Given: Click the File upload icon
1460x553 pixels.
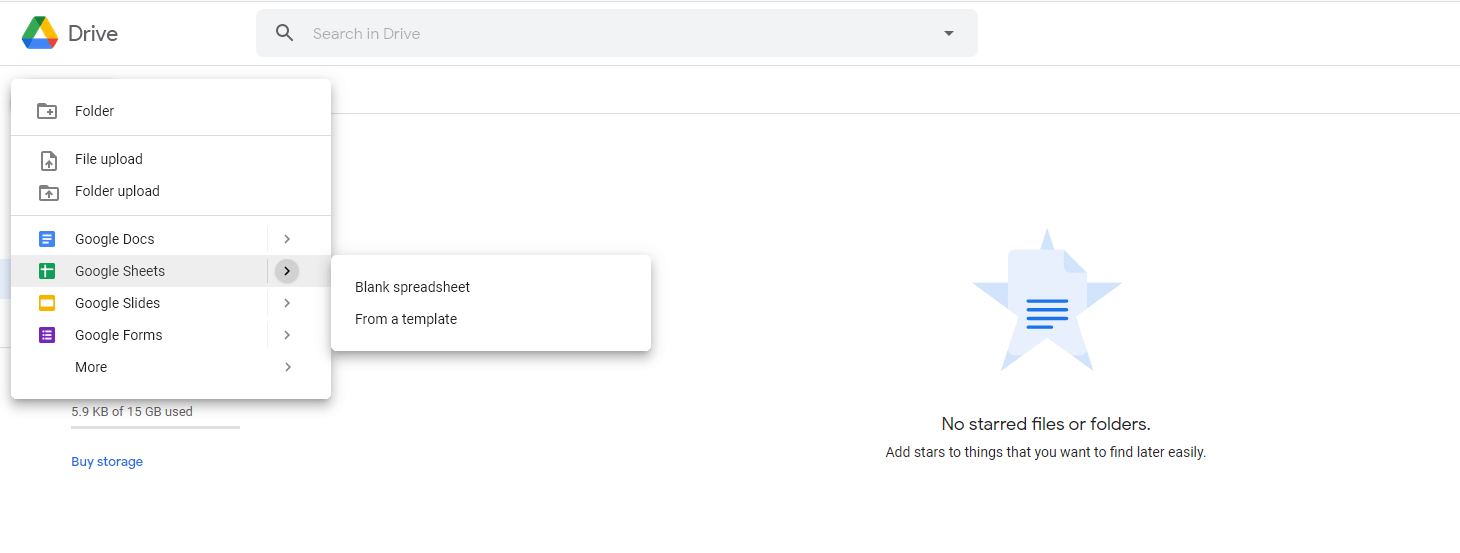Looking at the screenshot, I should [x=47, y=160].
